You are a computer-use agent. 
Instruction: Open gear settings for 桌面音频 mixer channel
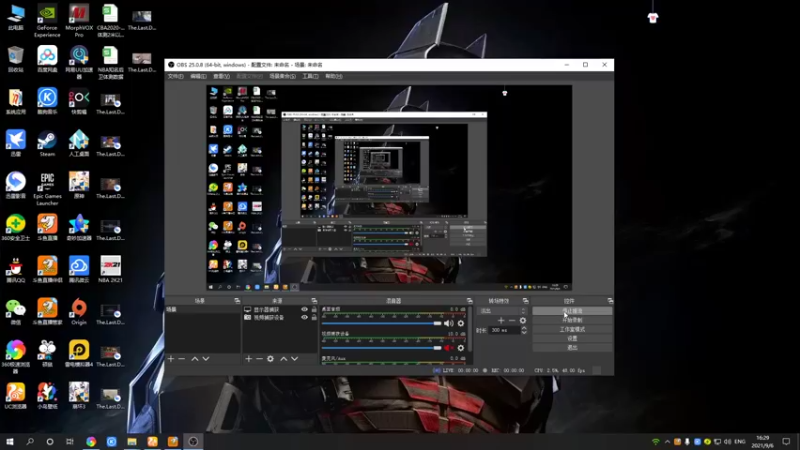[461, 323]
